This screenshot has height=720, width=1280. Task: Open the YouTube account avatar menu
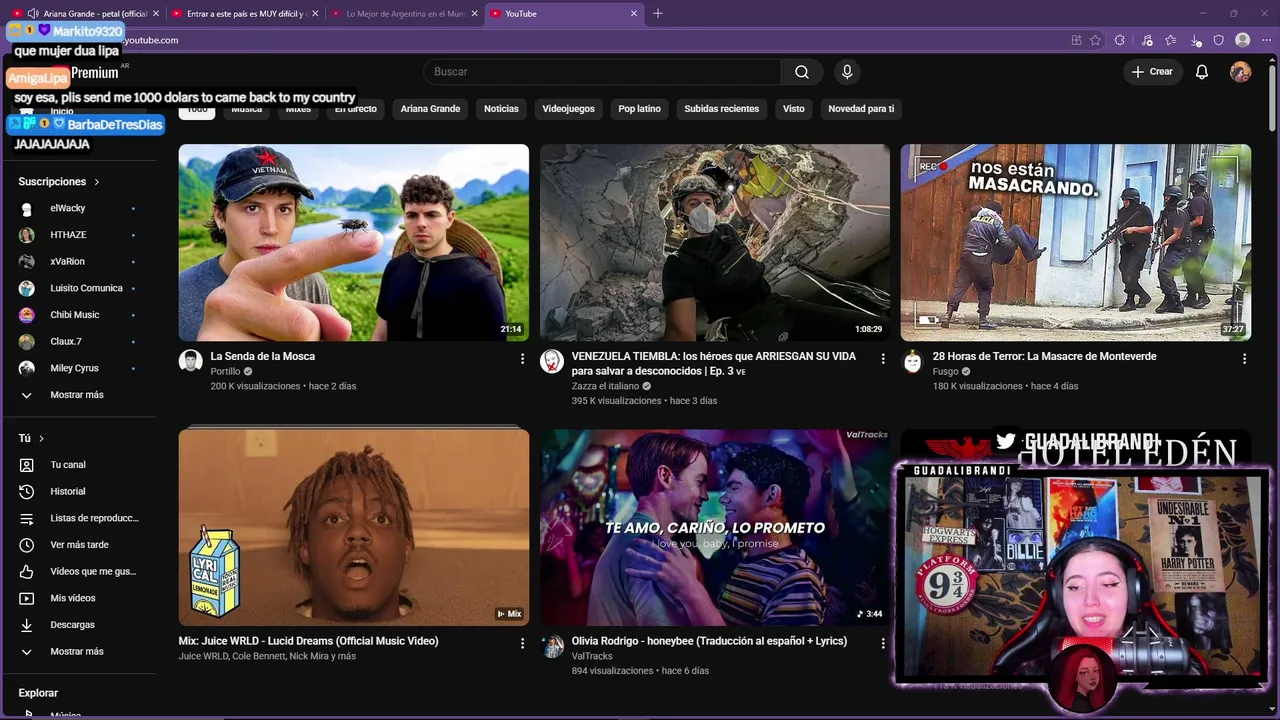tap(1240, 72)
